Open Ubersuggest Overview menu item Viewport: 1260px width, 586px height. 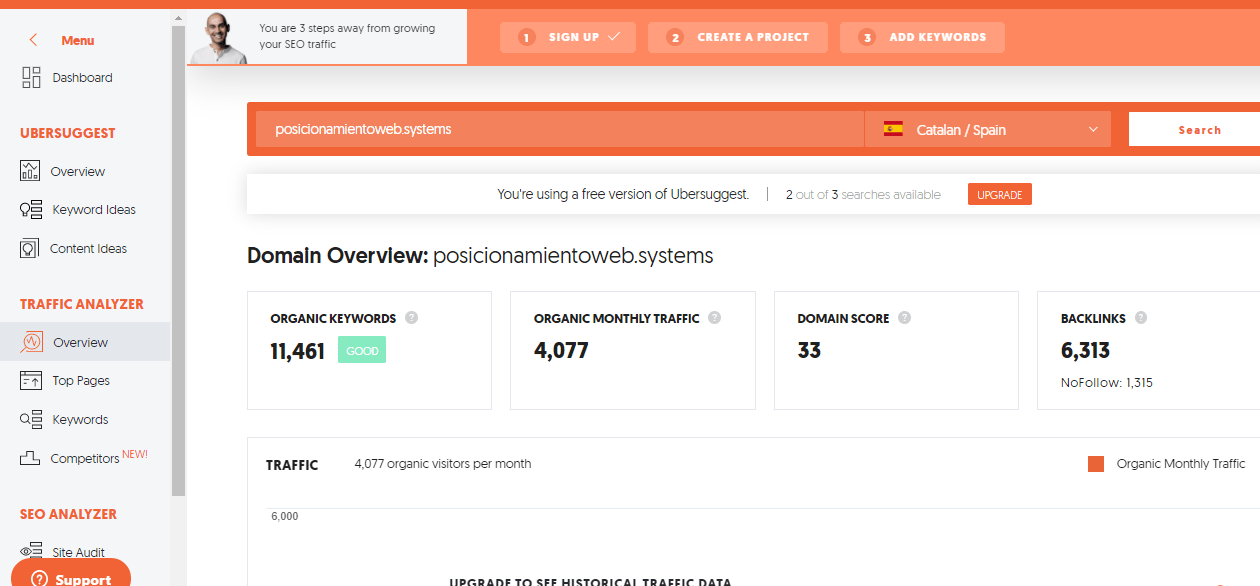78,172
